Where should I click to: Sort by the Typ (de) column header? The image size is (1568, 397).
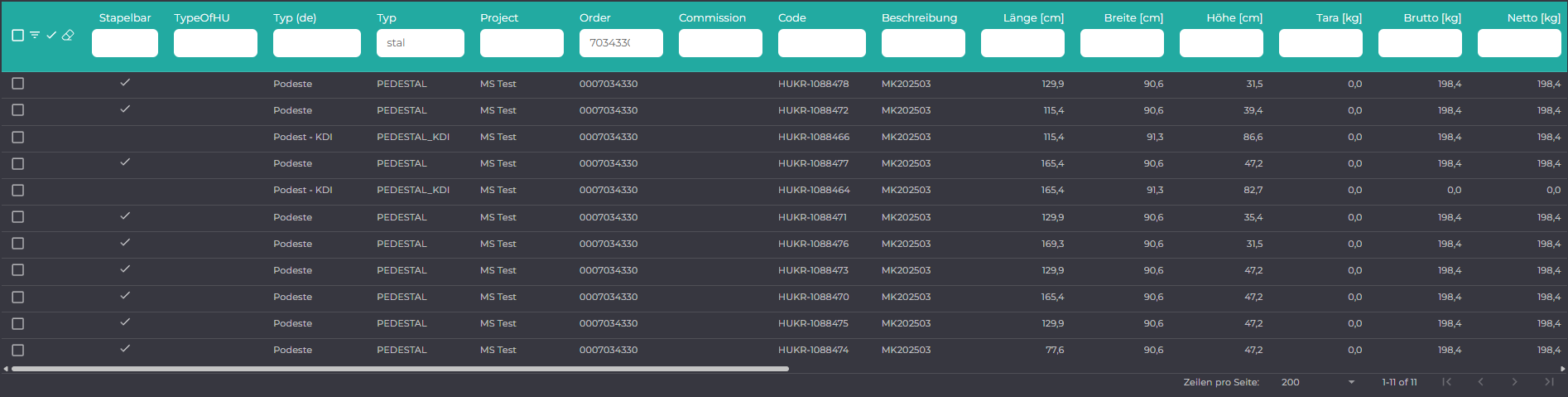295,17
